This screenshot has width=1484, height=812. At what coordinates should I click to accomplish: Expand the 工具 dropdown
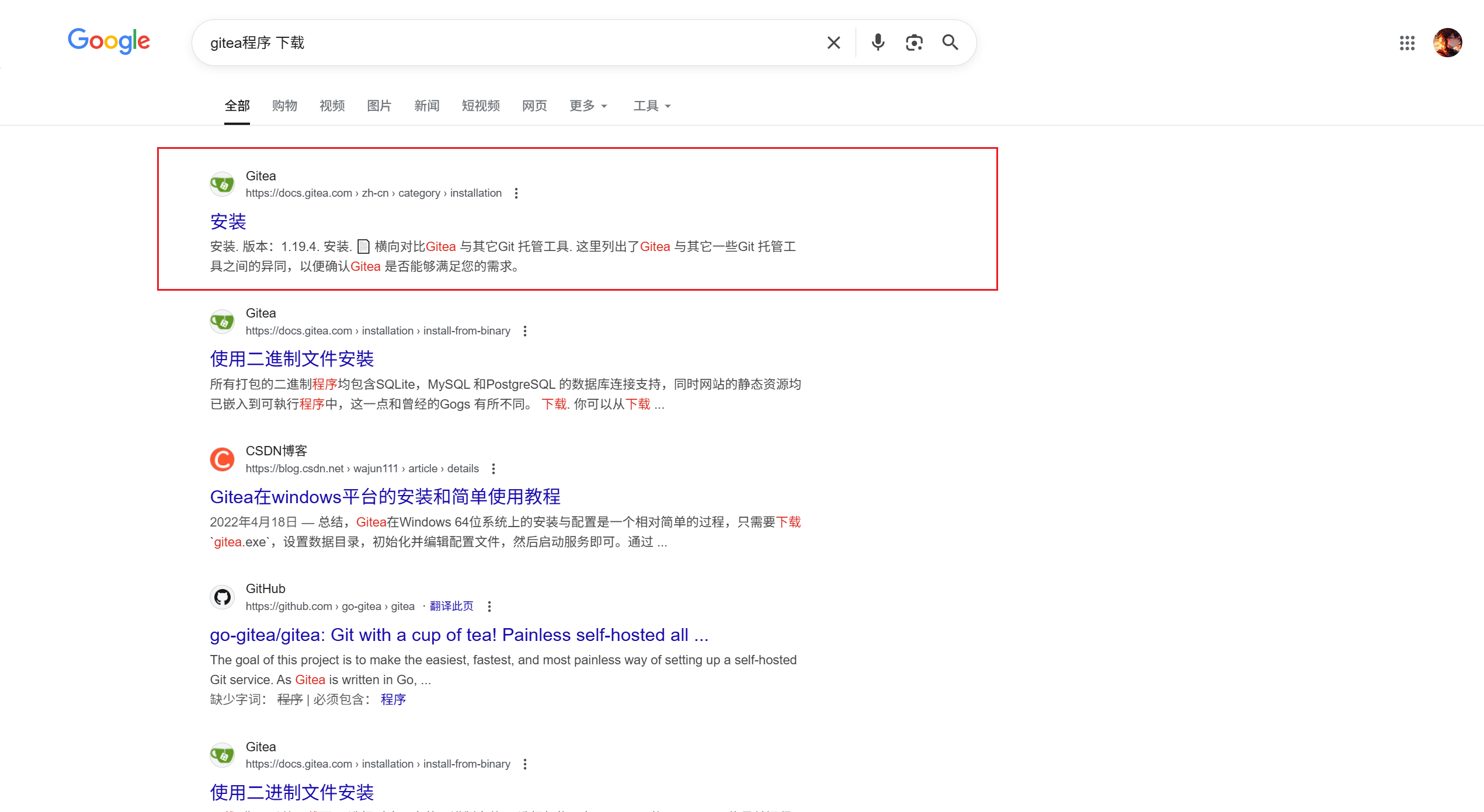(x=651, y=106)
